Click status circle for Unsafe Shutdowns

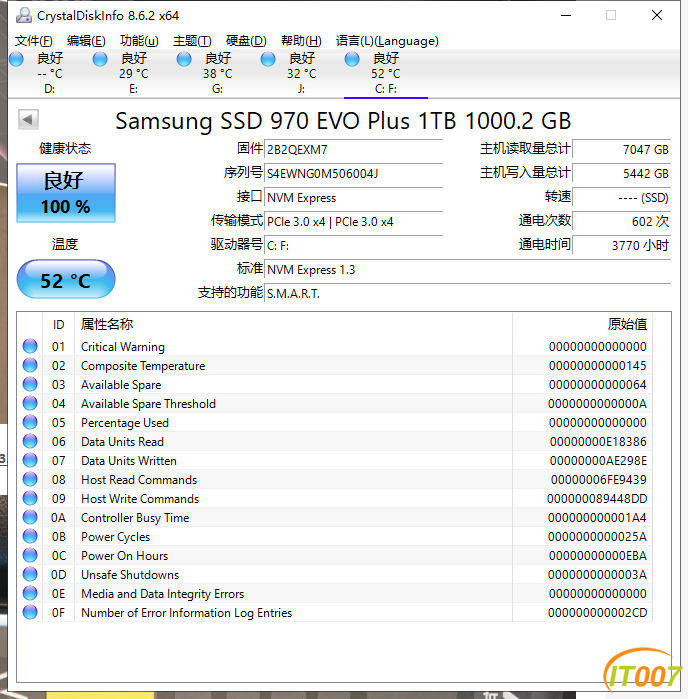click(x=30, y=575)
